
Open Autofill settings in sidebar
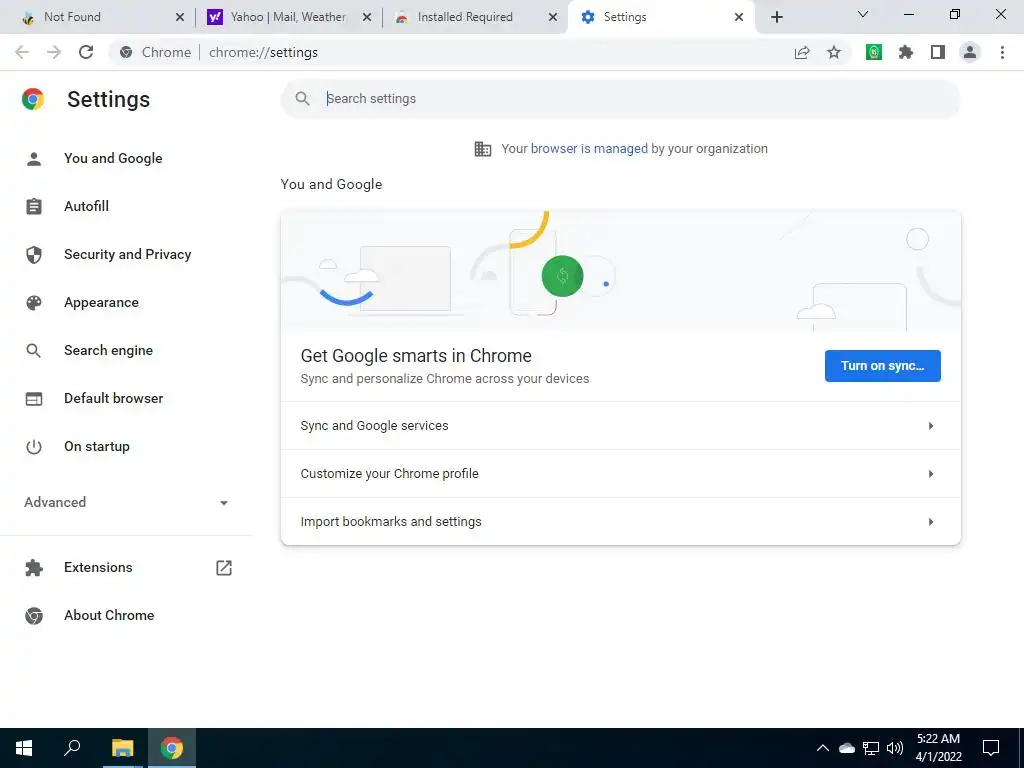click(x=86, y=206)
